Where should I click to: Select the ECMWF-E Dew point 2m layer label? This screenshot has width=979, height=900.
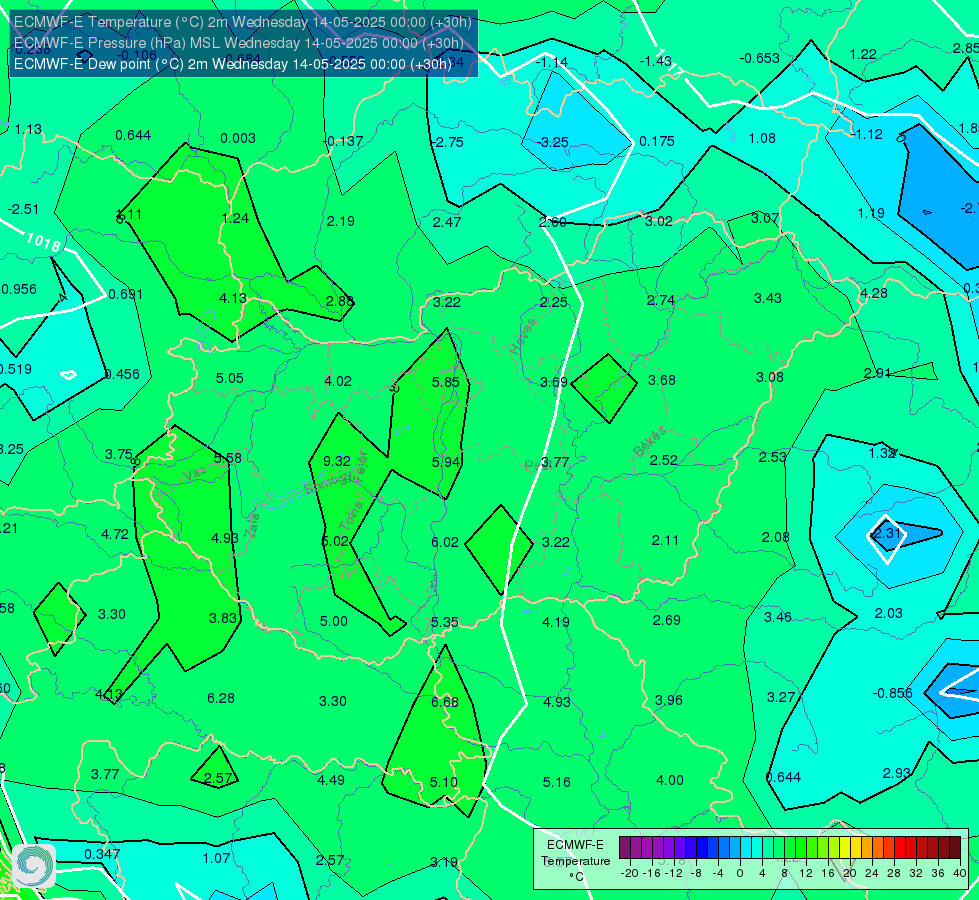232,64
